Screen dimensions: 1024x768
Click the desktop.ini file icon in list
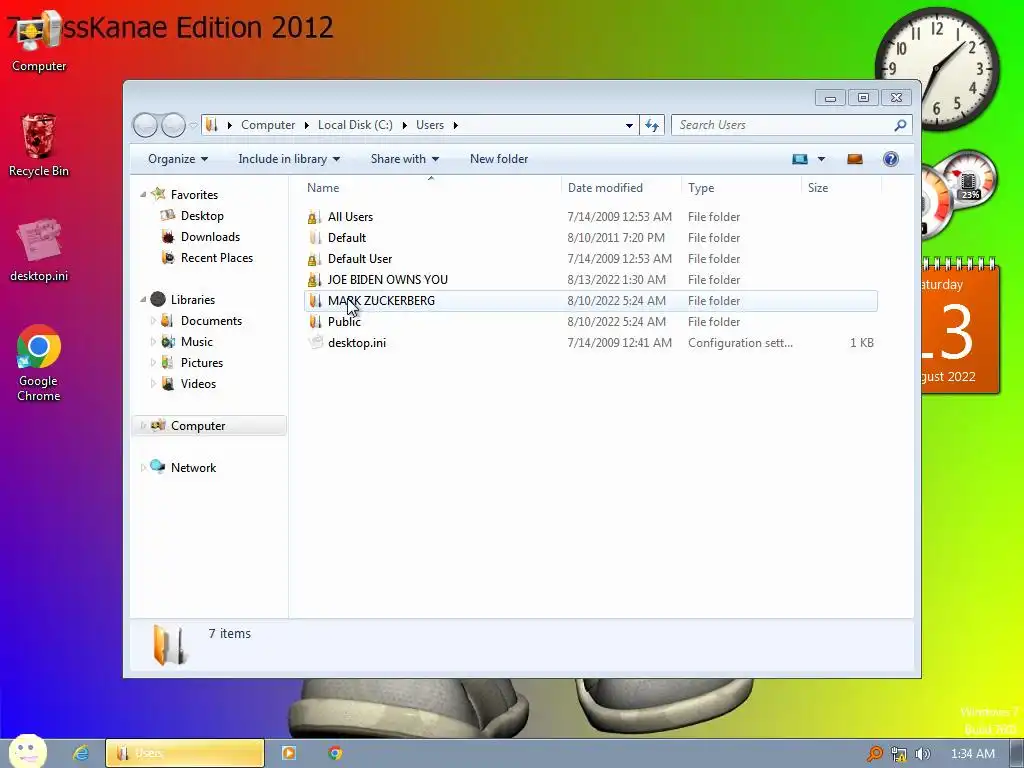(x=315, y=342)
